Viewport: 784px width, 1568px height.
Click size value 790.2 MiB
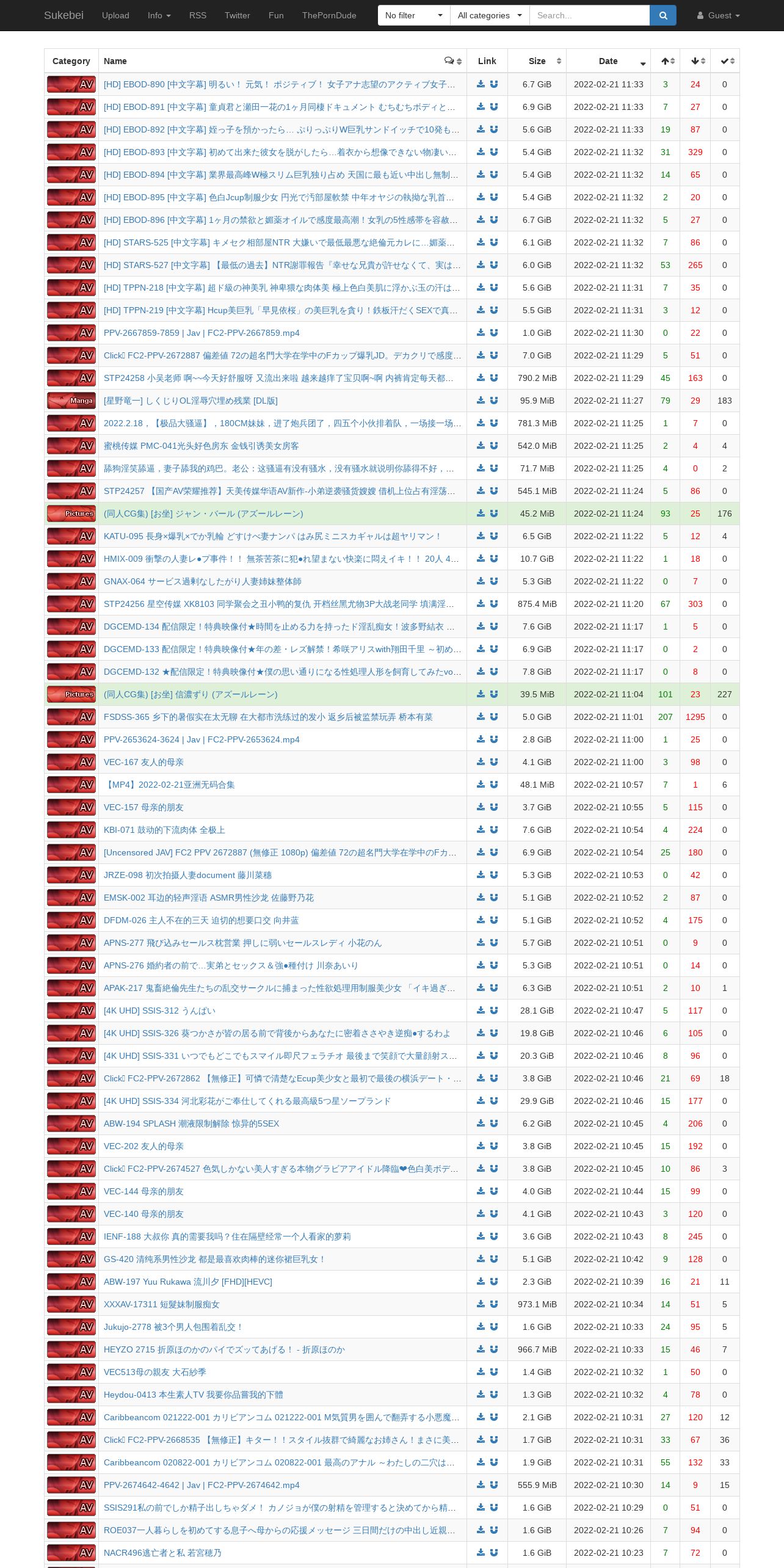537,378
